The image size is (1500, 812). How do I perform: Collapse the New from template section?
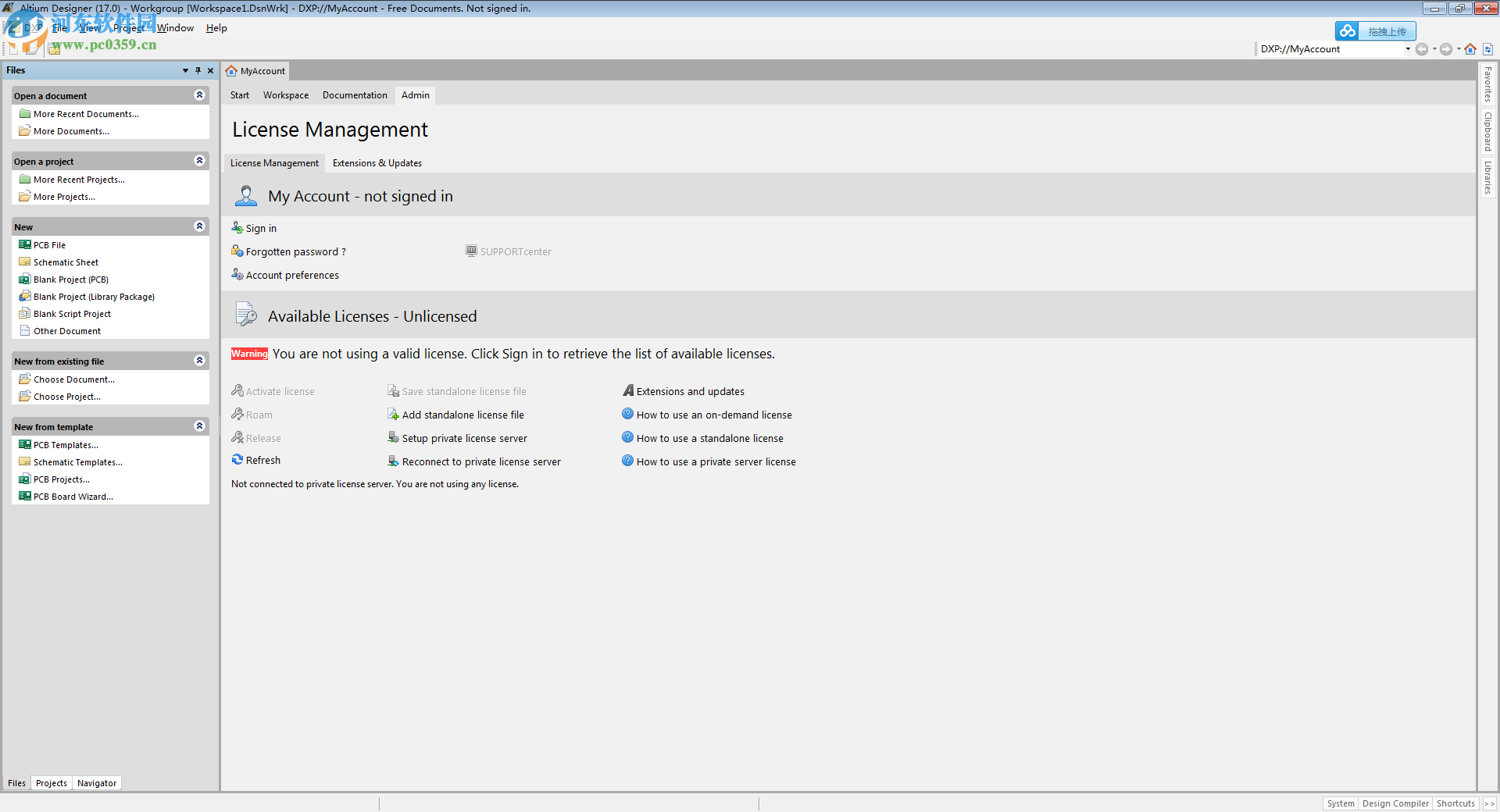click(199, 426)
